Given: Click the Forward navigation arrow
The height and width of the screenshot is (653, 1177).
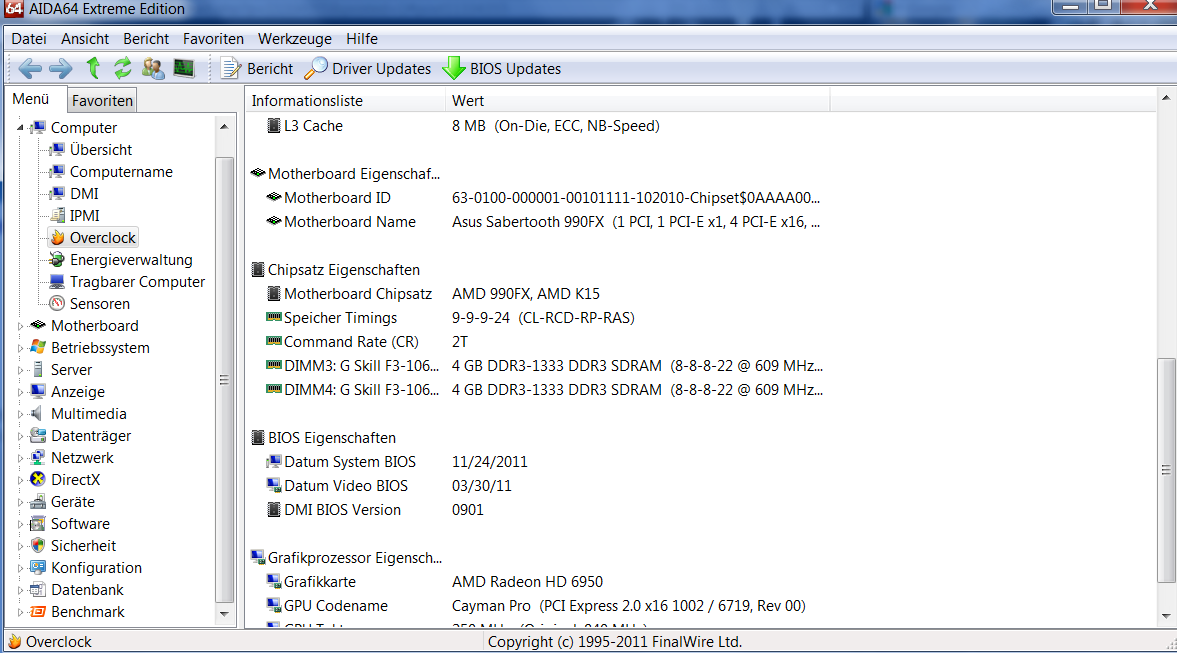Looking at the screenshot, I should 61,69.
